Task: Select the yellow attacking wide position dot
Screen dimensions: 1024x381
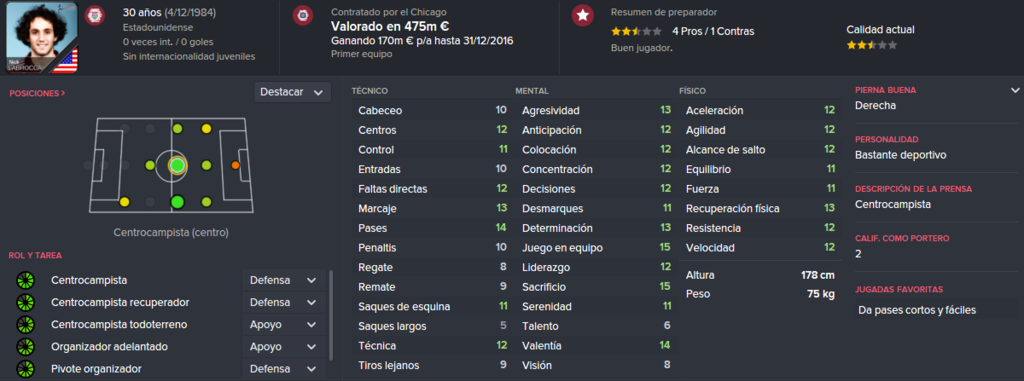Action: coord(206,129)
